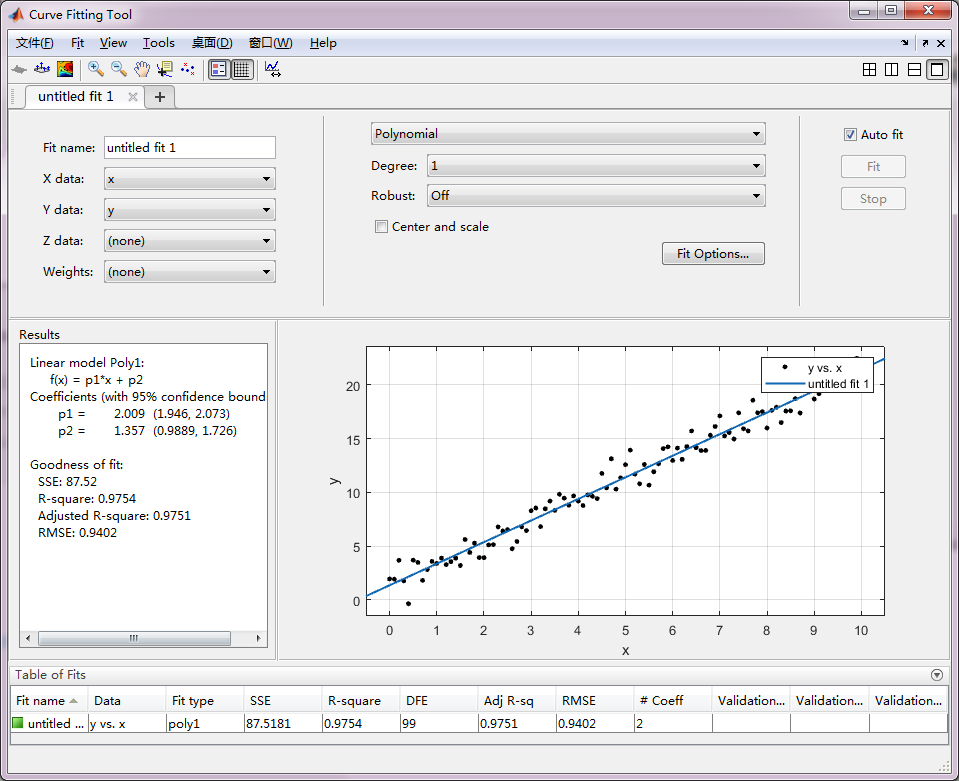Click the Adjust Axes Limits icon
Image resolution: width=959 pixels, height=781 pixels.
[x=273, y=69]
